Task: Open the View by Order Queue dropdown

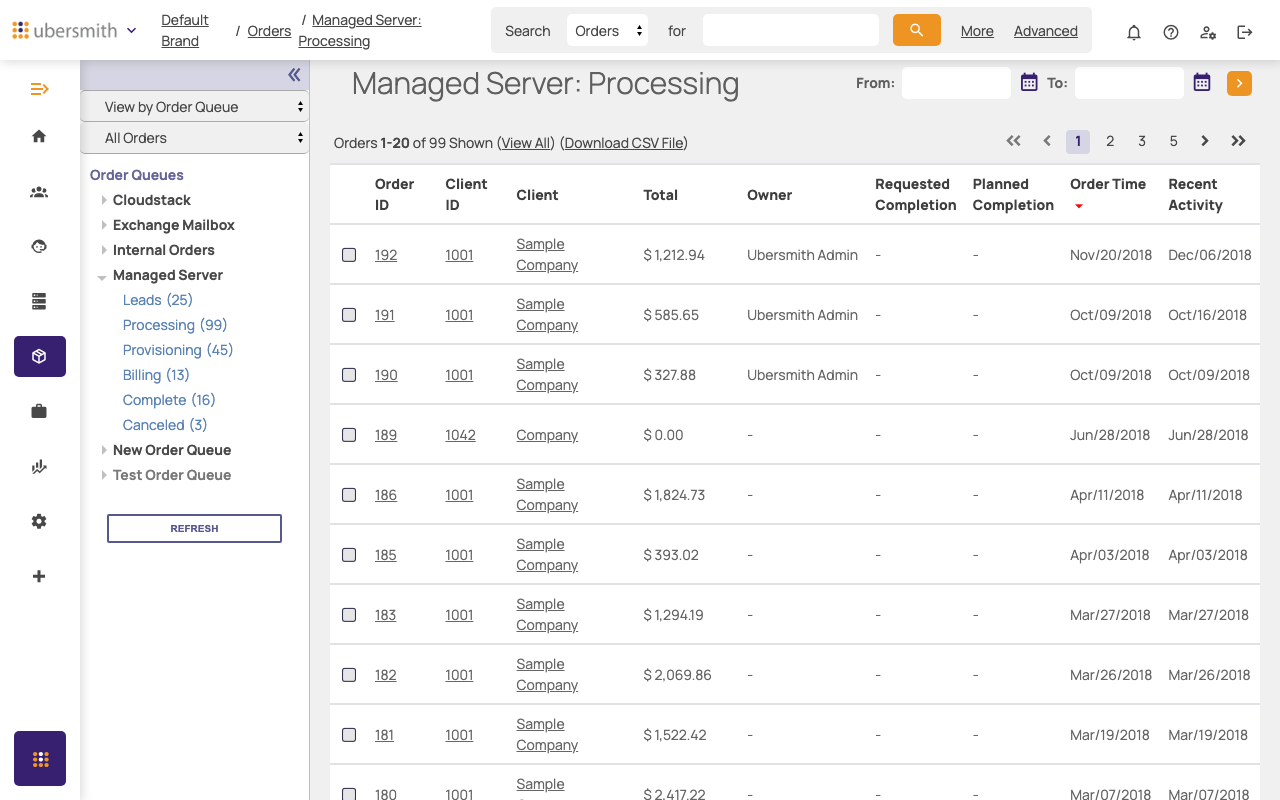Action: point(194,107)
